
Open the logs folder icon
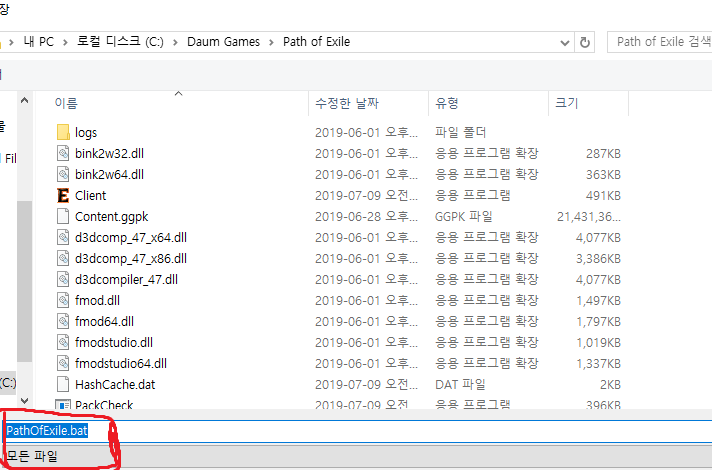63,132
